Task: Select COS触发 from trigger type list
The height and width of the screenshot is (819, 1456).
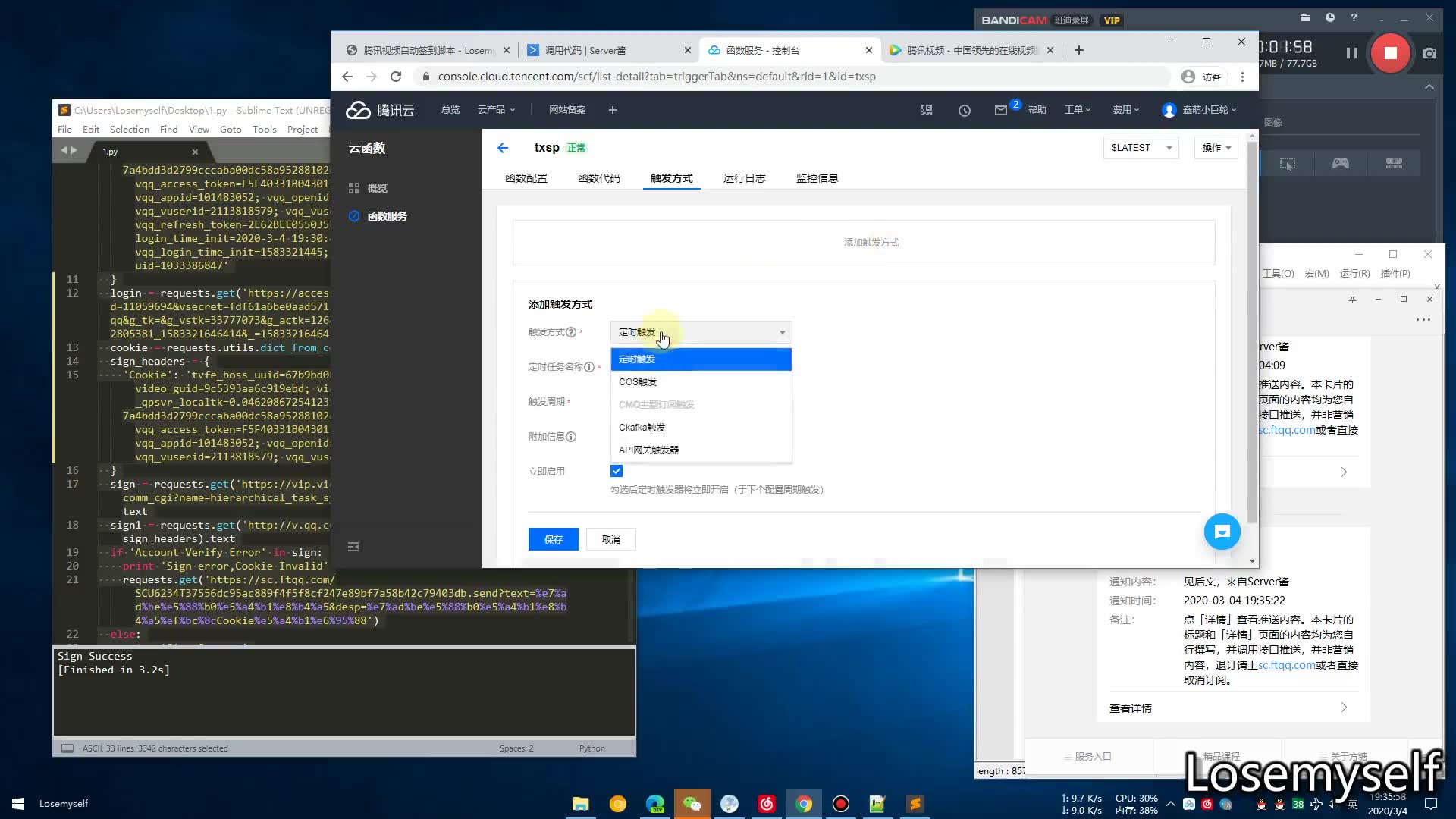Action: 638,382
